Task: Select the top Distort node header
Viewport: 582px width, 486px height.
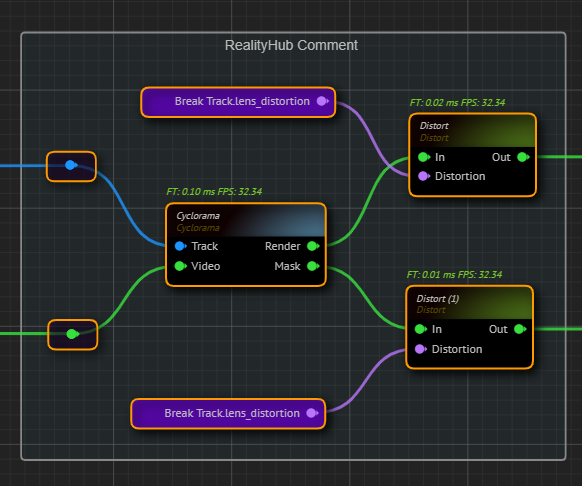Action: click(x=473, y=131)
